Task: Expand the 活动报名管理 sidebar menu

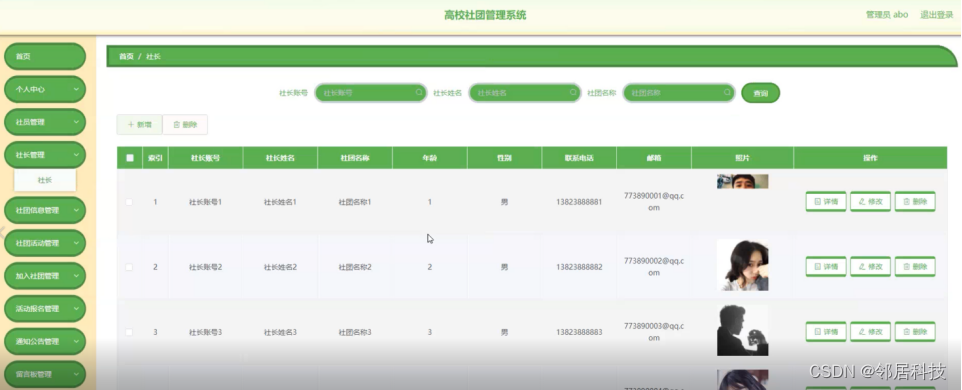Action: (x=45, y=308)
